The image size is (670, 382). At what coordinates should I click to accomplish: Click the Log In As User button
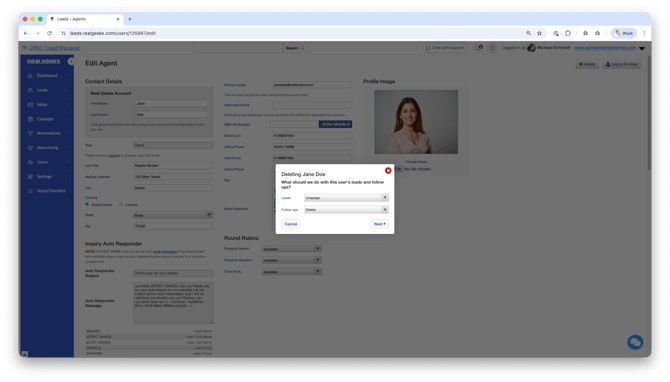point(622,65)
